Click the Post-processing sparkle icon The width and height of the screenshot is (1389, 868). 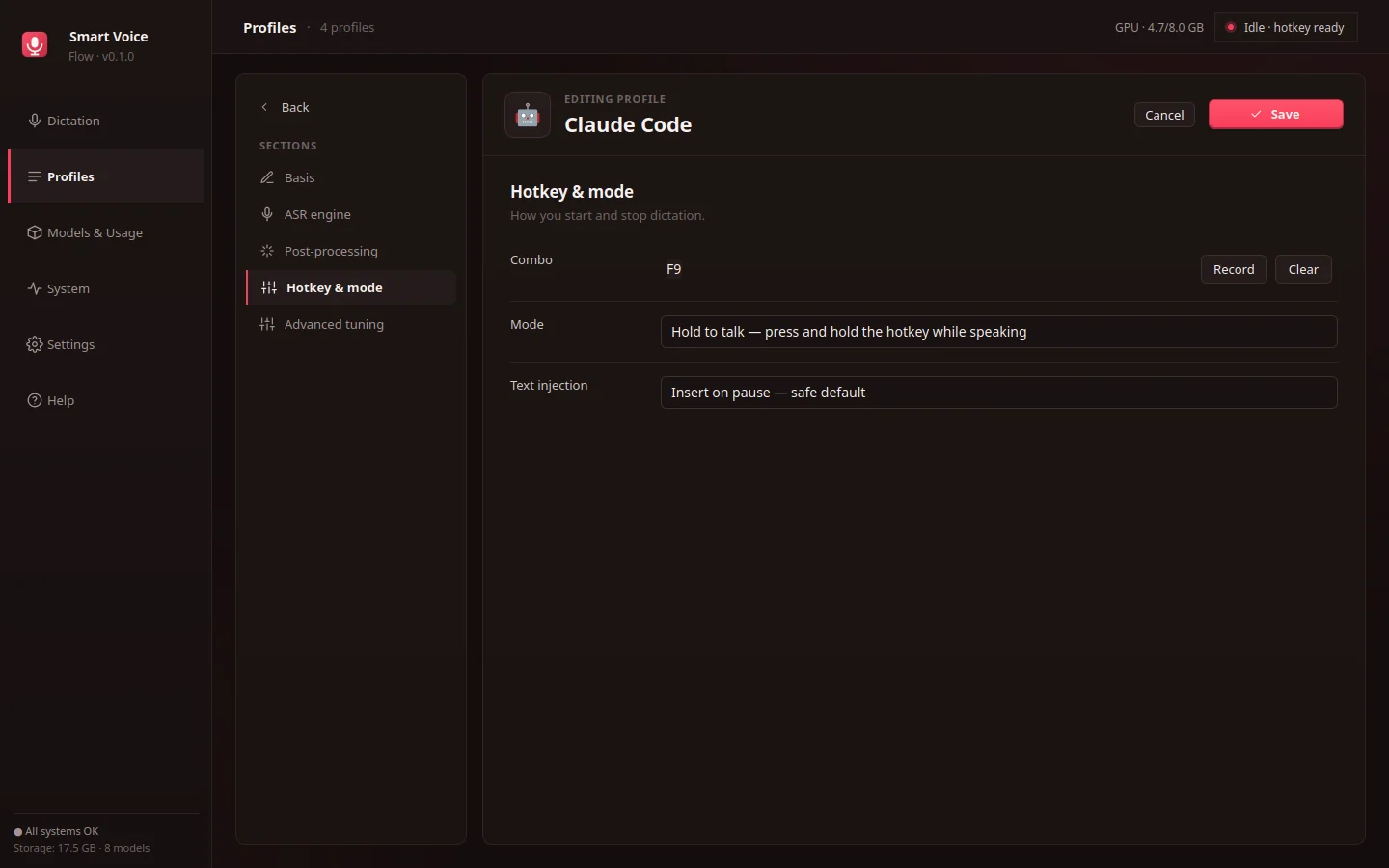click(267, 251)
